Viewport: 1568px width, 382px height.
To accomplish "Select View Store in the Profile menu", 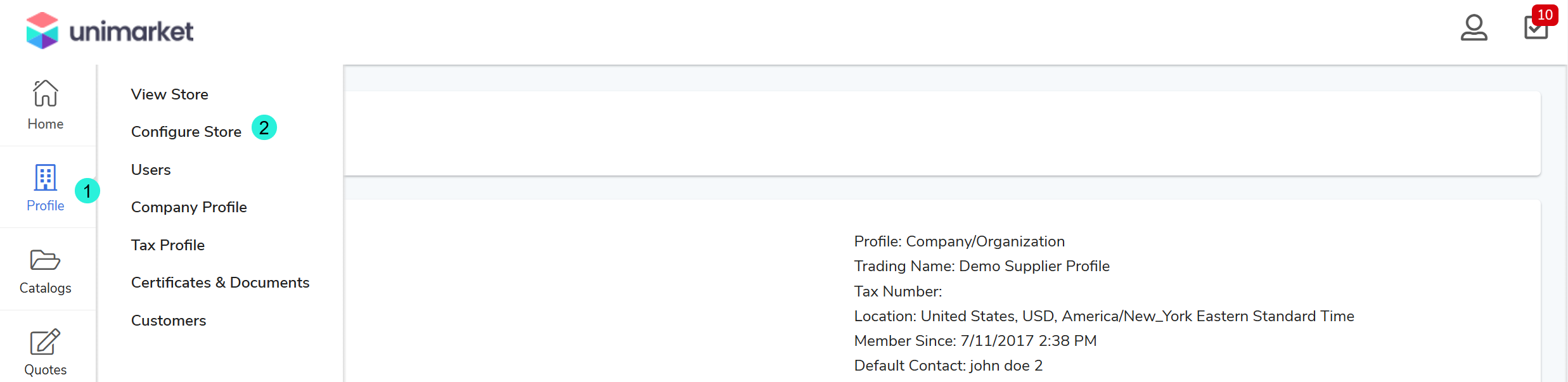I will (169, 94).
